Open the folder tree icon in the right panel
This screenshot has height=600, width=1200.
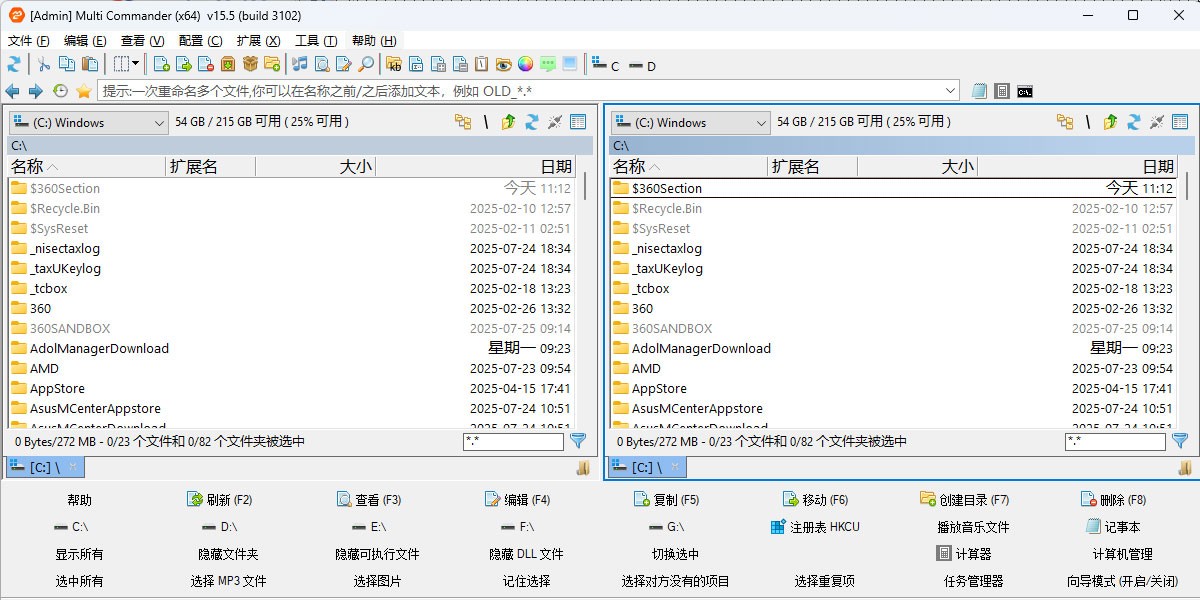(1065, 121)
